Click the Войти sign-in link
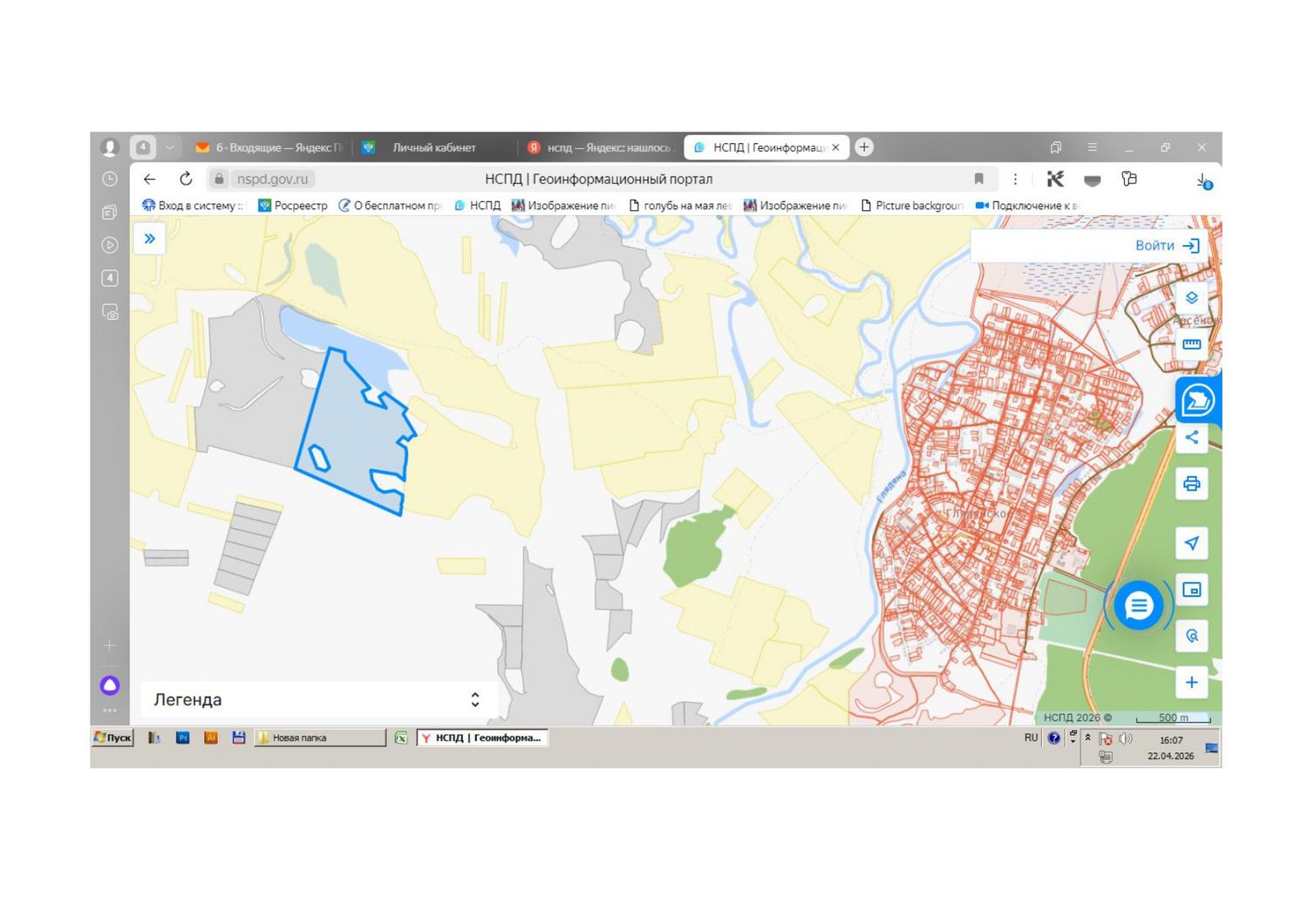 coord(1167,246)
